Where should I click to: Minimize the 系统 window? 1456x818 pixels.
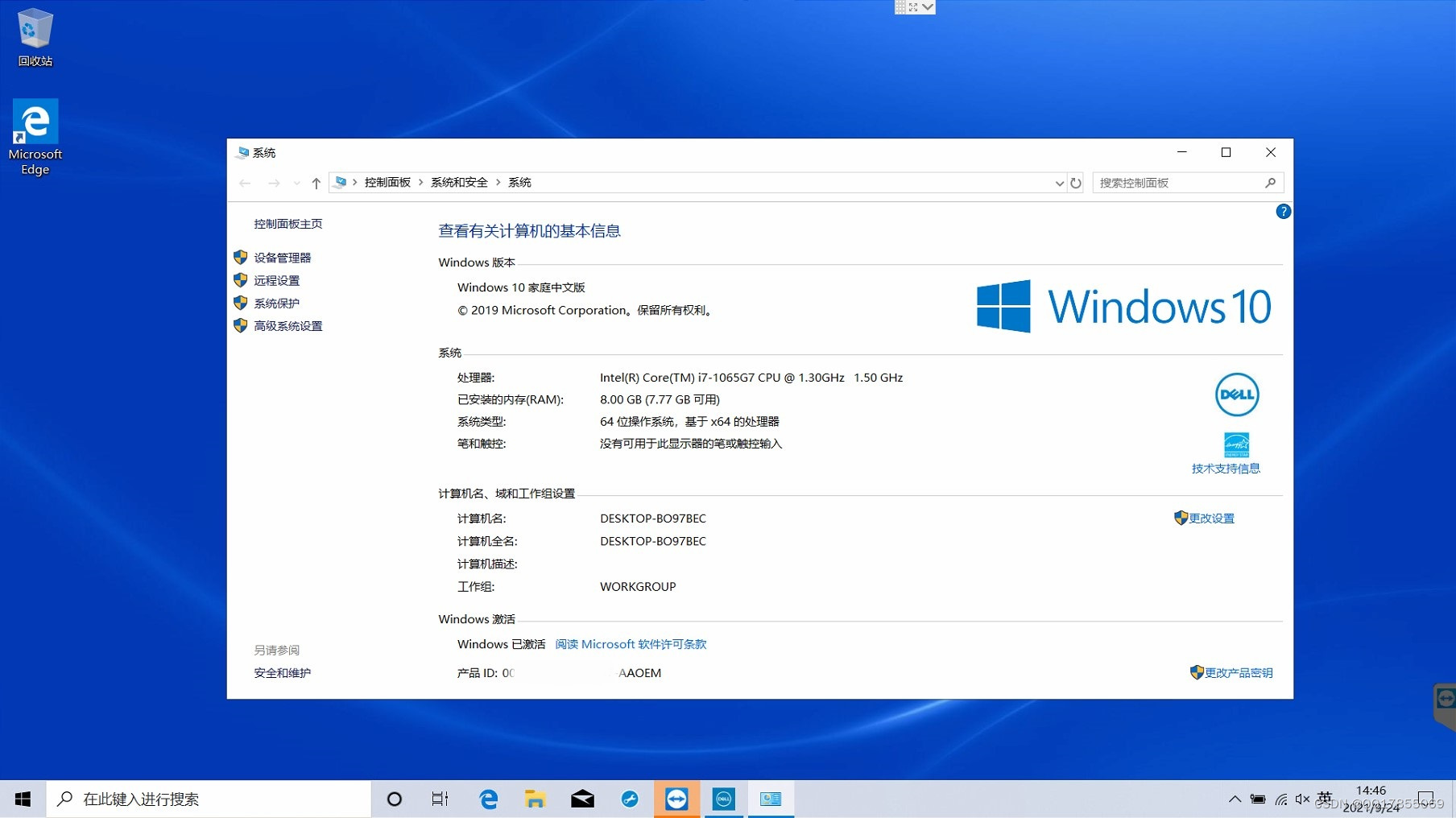pos(1181,152)
